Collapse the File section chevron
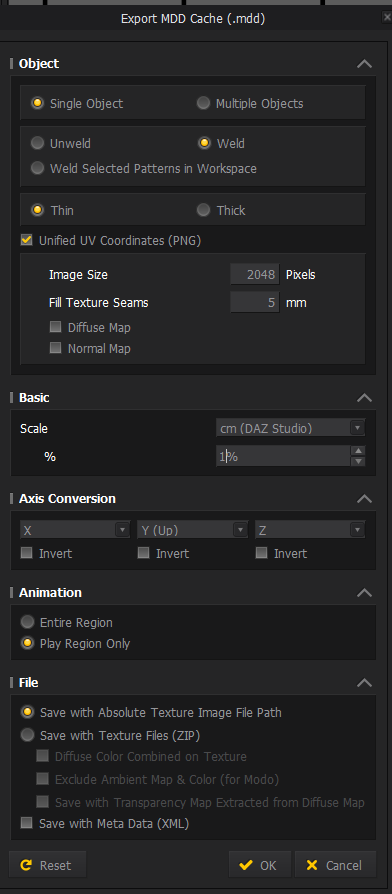 click(364, 682)
